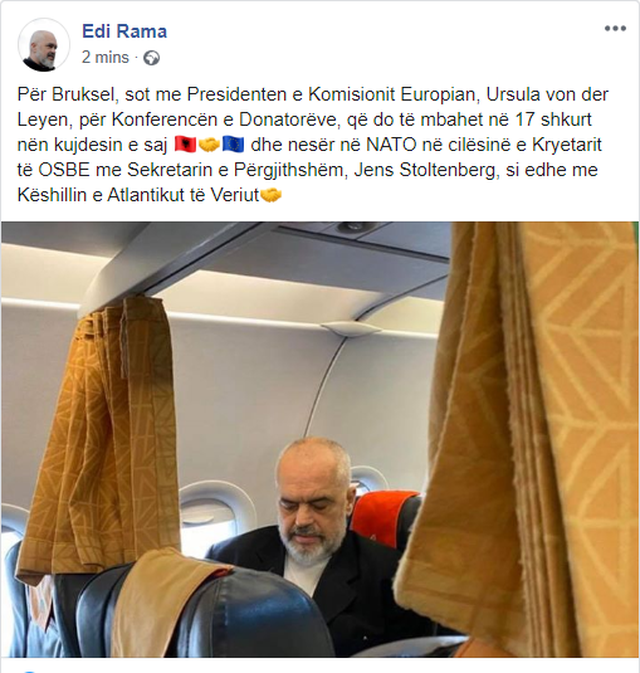Click the date 17 shkurt in text
The height and width of the screenshot is (673, 640).
pyautogui.click(x=553, y=119)
